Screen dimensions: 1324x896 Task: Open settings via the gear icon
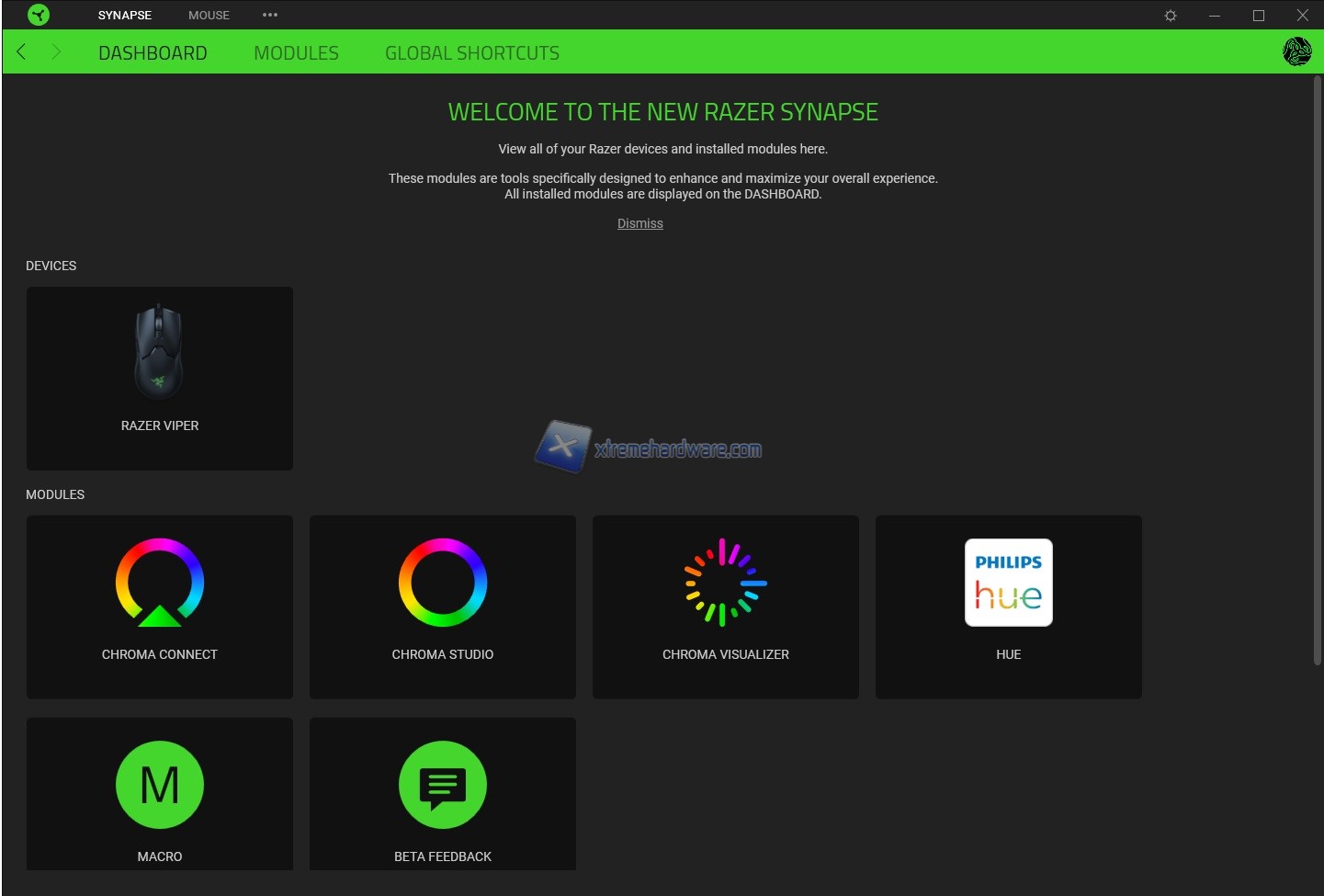click(1170, 16)
